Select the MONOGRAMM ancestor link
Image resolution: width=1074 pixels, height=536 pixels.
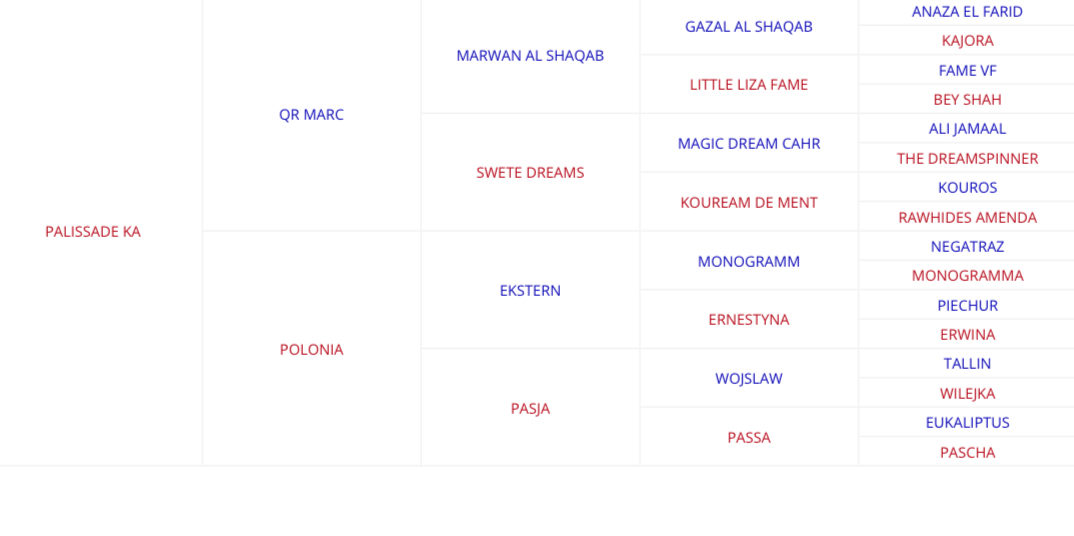point(748,262)
